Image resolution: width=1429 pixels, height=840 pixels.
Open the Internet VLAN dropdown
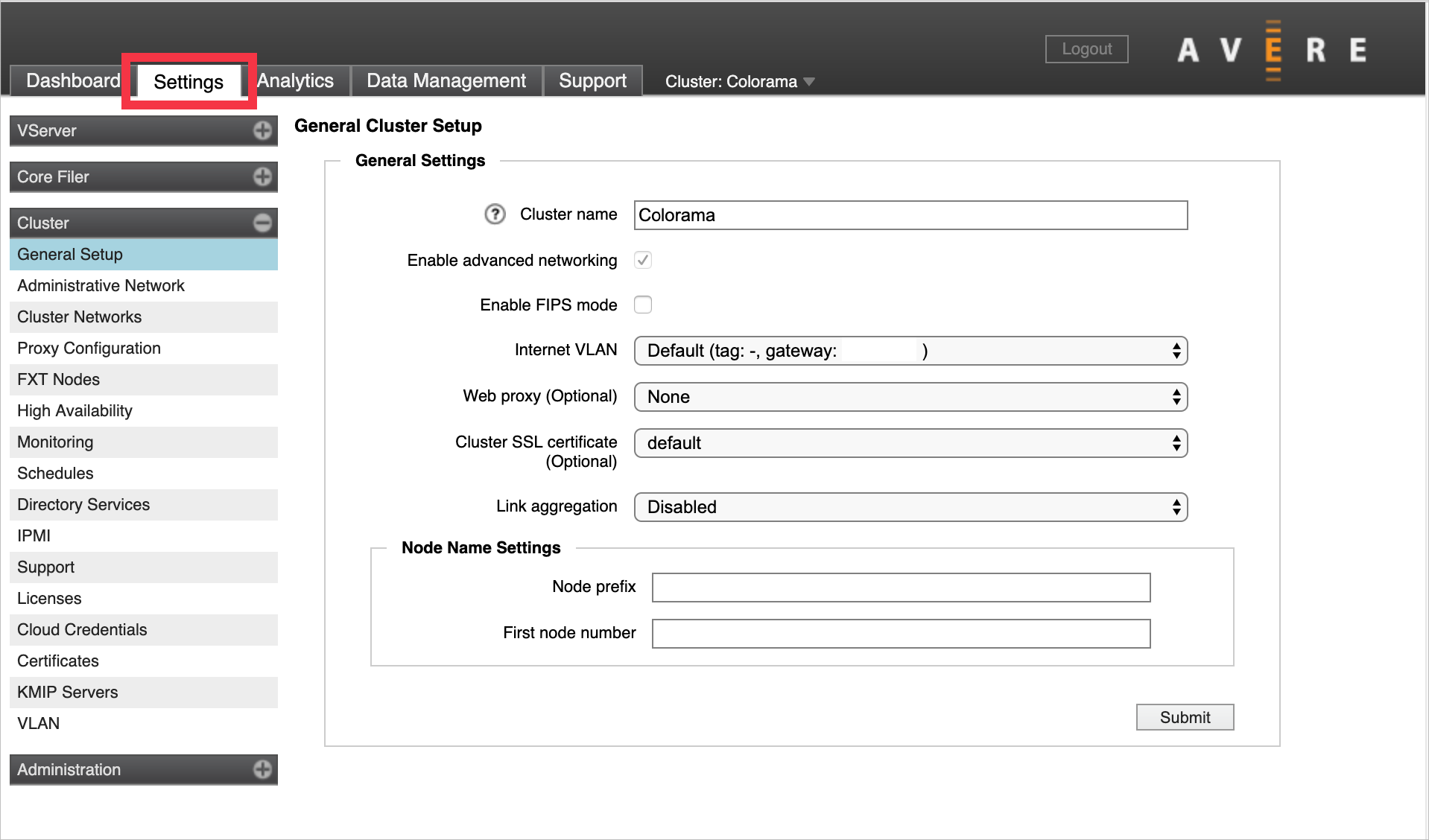(910, 351)
